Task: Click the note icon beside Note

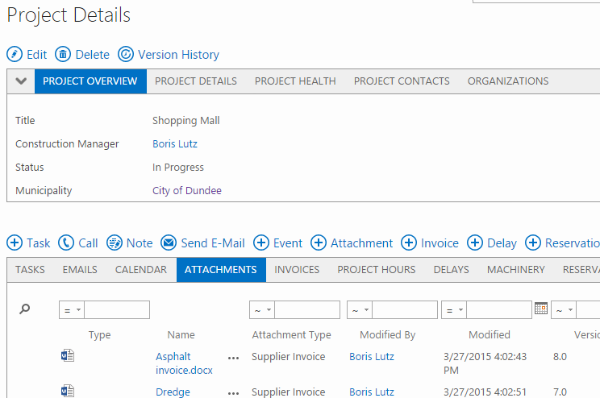Action: pos(114,243)
